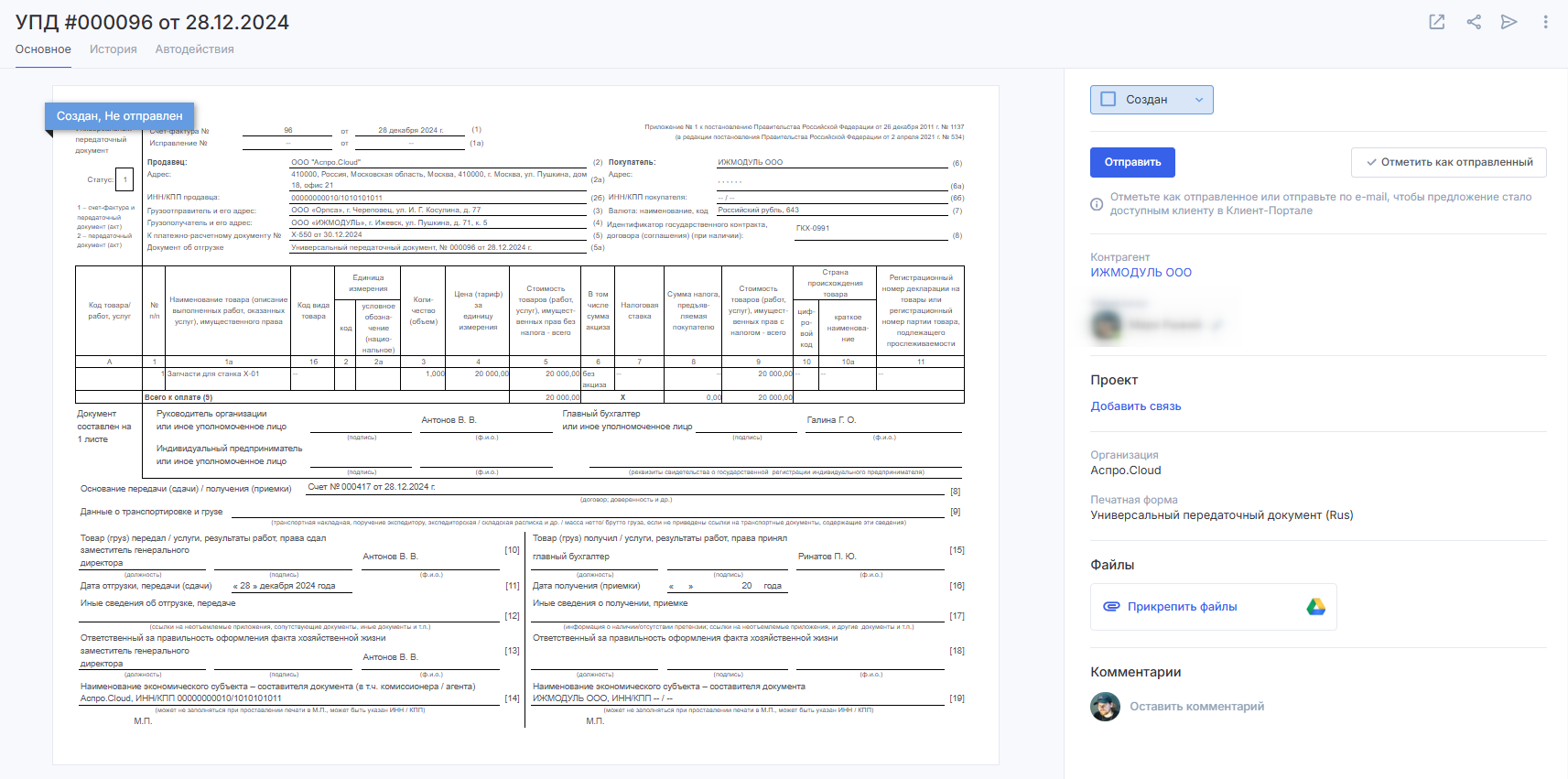This screenshot has width=1568, height=779.
Task: Open the ИЖМОДУЛЬ ООО contractor link
Action: (1141, 273)
